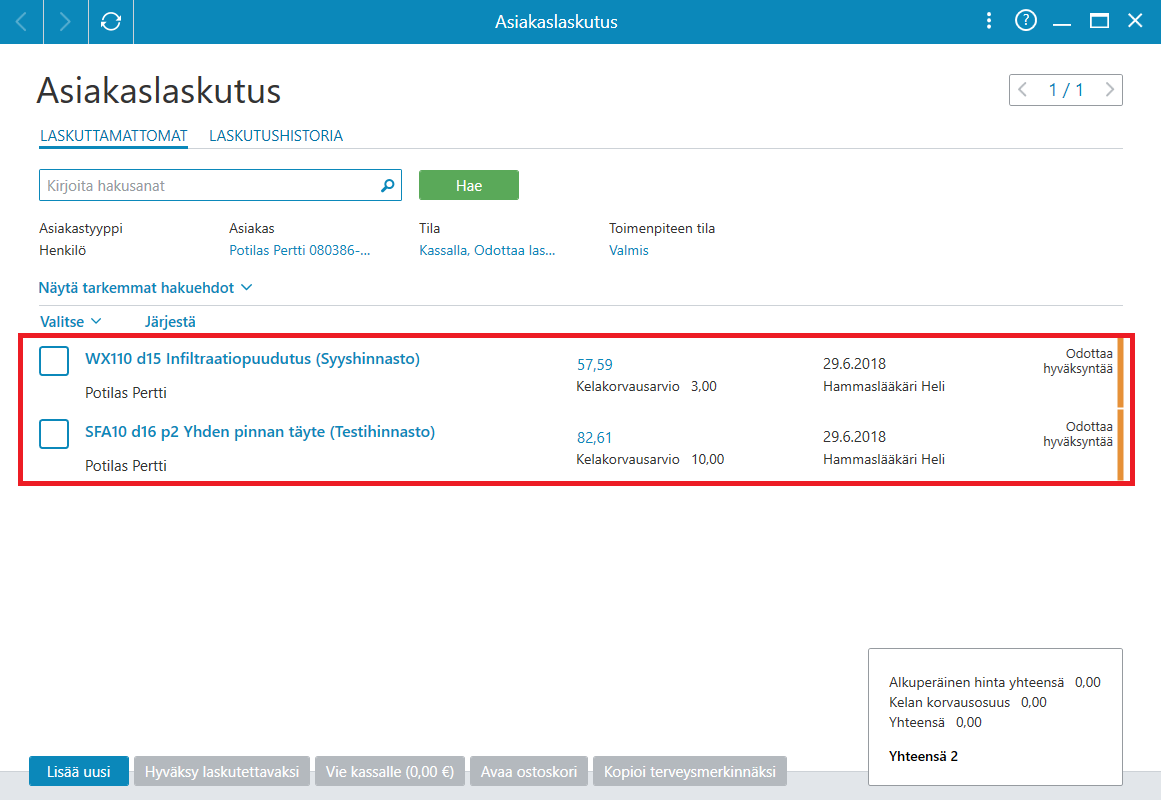Refresh the Asiakaslaskutus view
This screenshot has height=800, width=1161.
point(111,21)
